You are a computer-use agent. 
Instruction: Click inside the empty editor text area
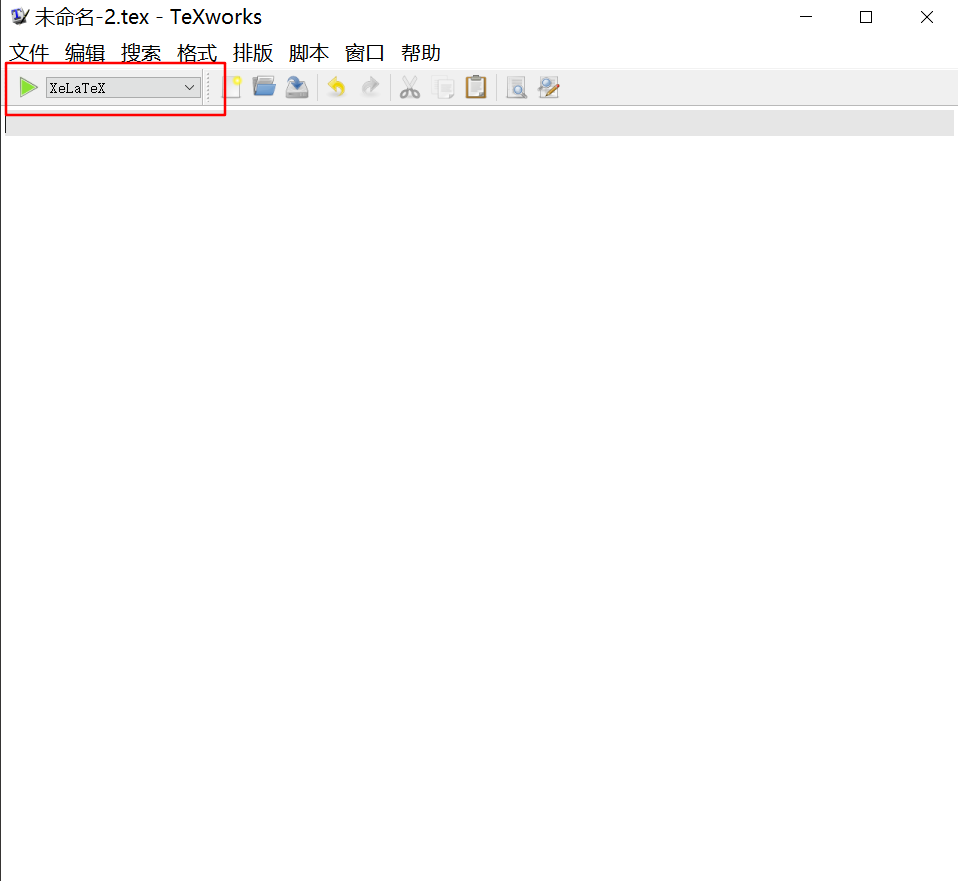tap(479, 495)
